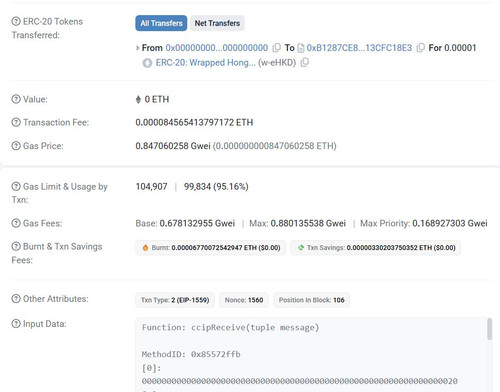
Task: Click the Ethereum icon beside 0 ETH
Action: coord(138,99)
